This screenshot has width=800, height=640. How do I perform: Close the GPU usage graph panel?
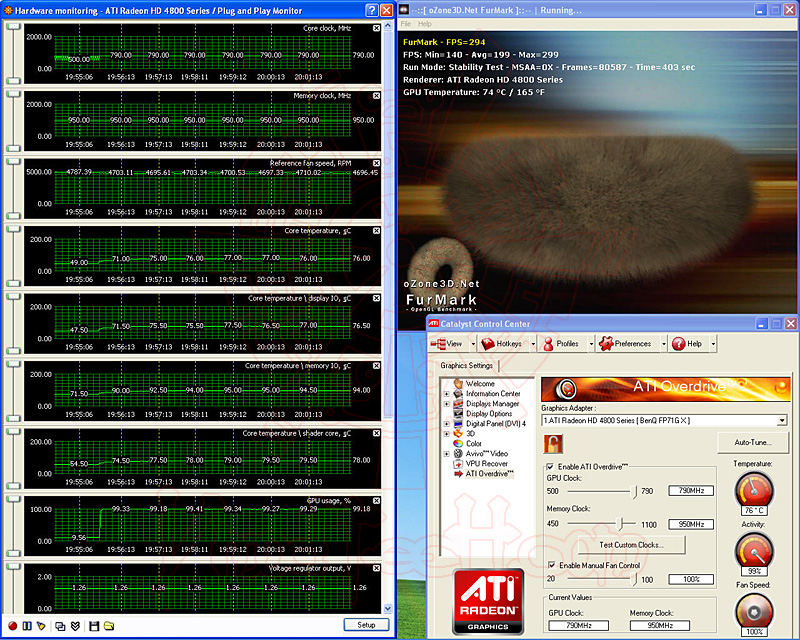376,501
